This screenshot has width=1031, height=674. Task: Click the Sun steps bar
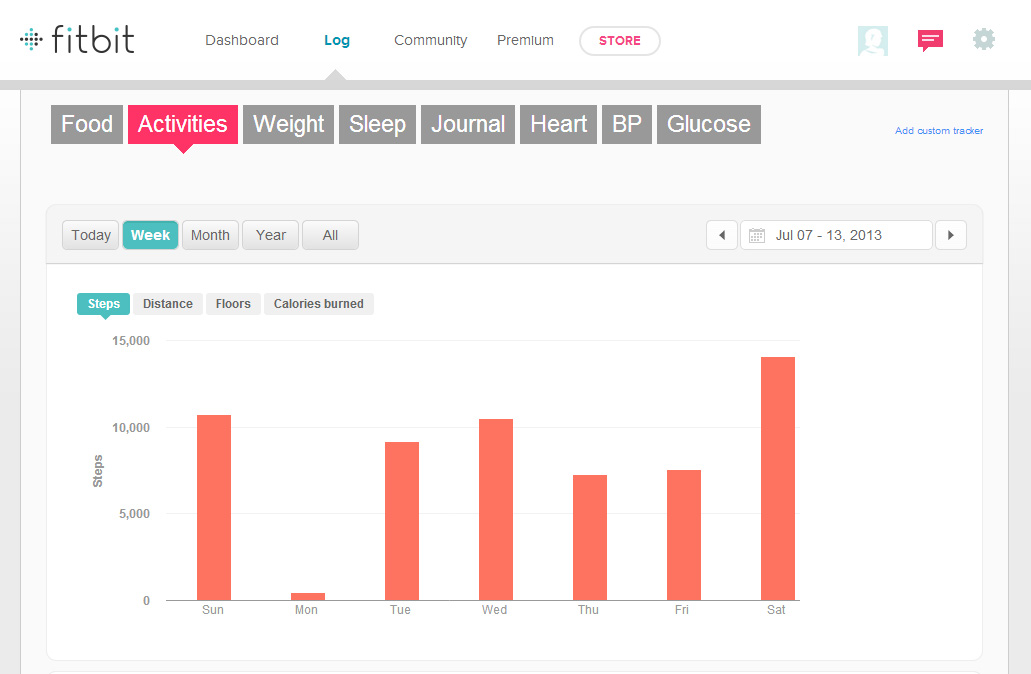tap(214, 508)
